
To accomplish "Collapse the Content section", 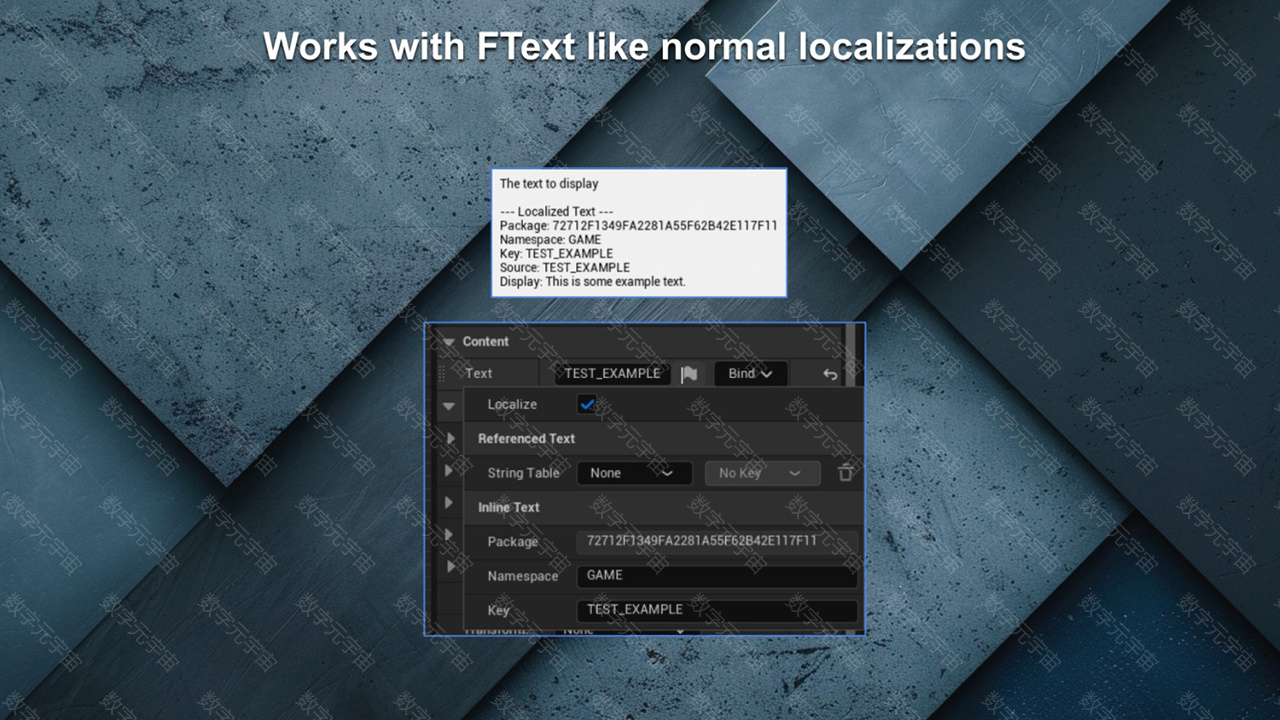I will click(447, 342).
